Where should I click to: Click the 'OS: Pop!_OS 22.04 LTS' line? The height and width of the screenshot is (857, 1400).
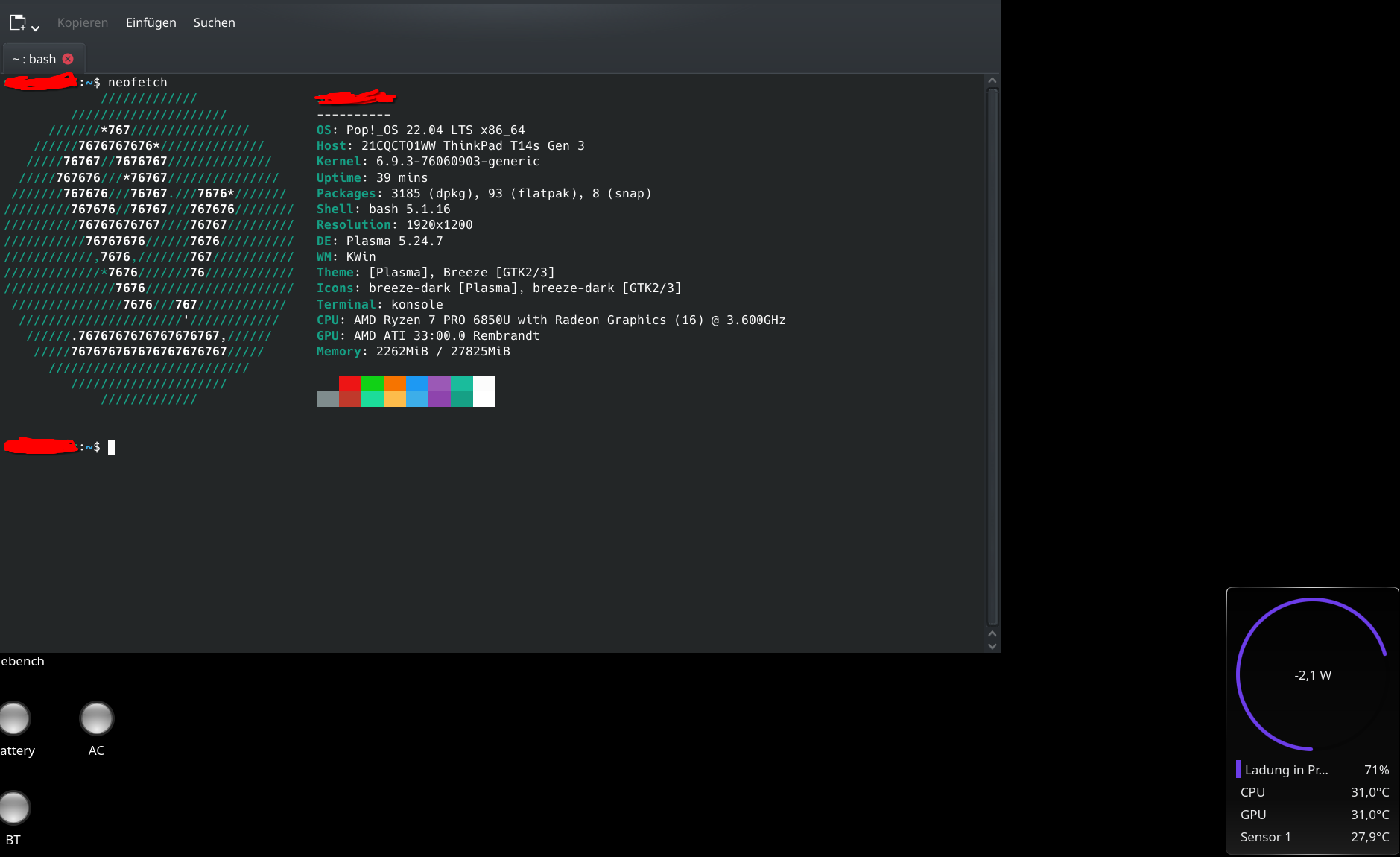coord(420,130)
